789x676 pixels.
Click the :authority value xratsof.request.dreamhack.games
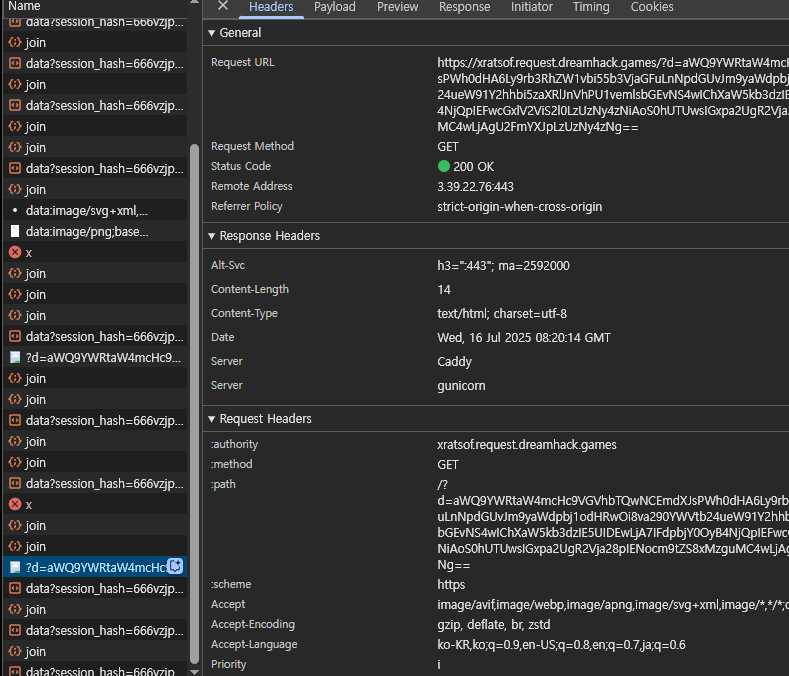[x=526, y=445]
